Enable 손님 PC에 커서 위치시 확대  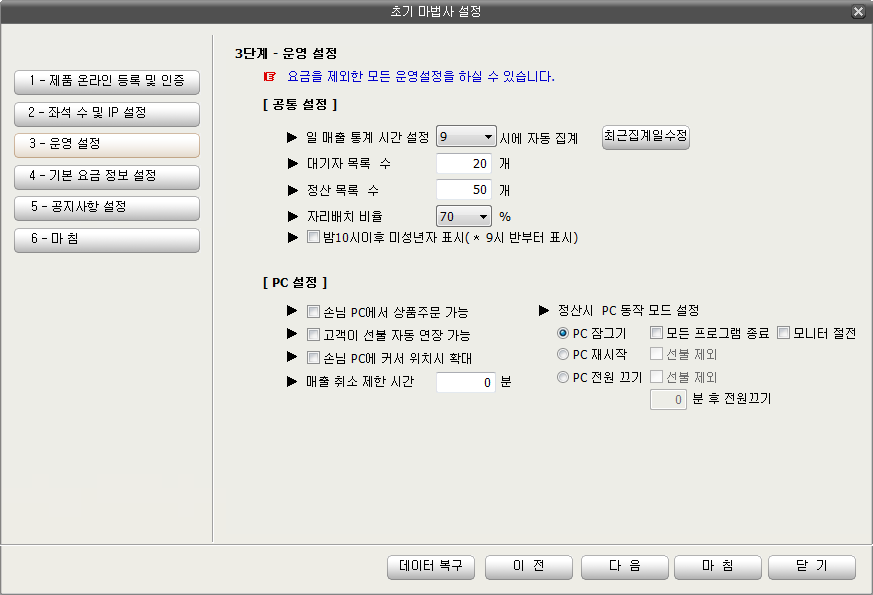pos(313,358)
